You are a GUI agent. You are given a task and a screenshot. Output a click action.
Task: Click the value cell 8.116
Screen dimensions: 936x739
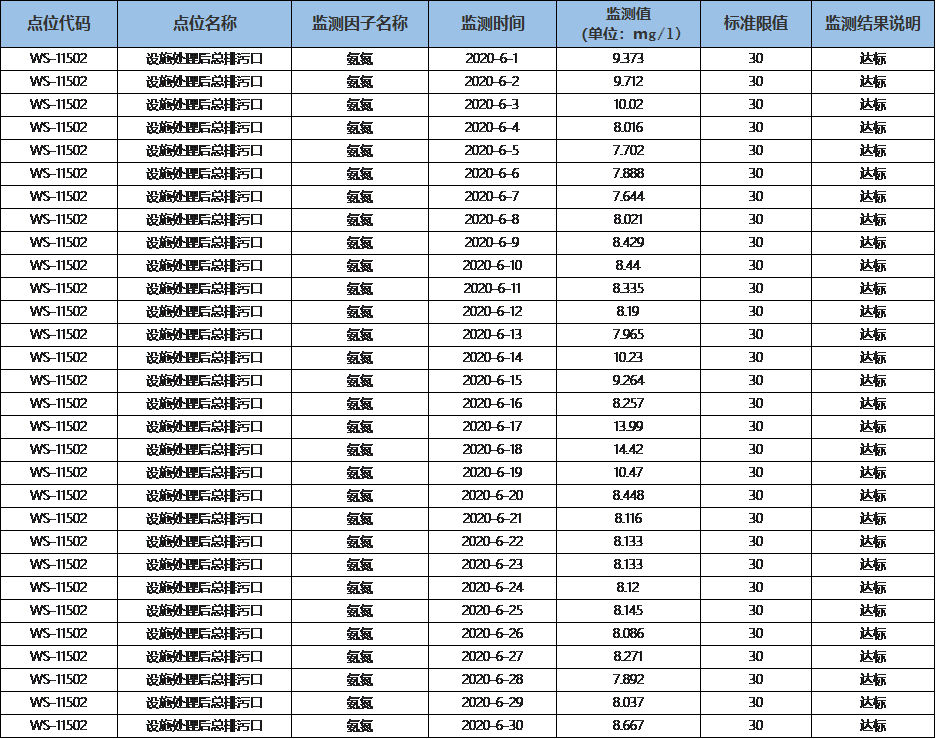tap(629, 519)
